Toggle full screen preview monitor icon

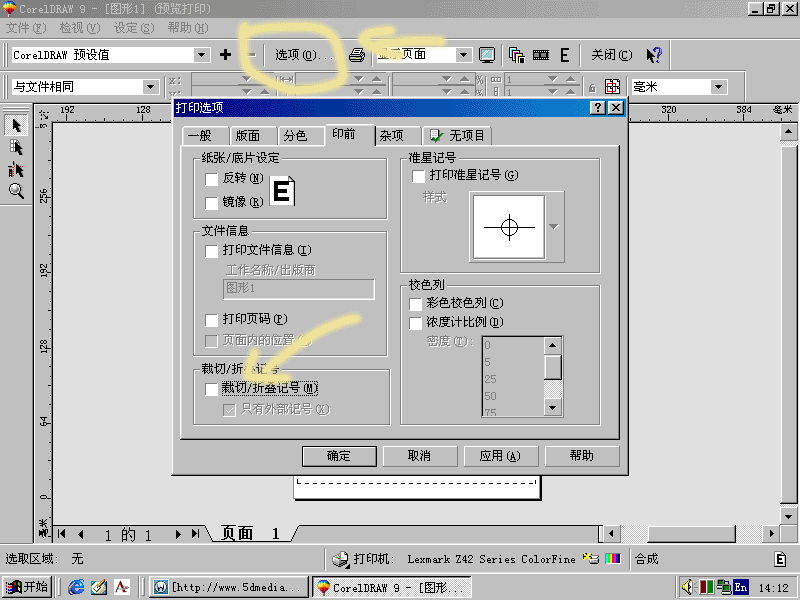pyautogui.click(x=487, y=55)
